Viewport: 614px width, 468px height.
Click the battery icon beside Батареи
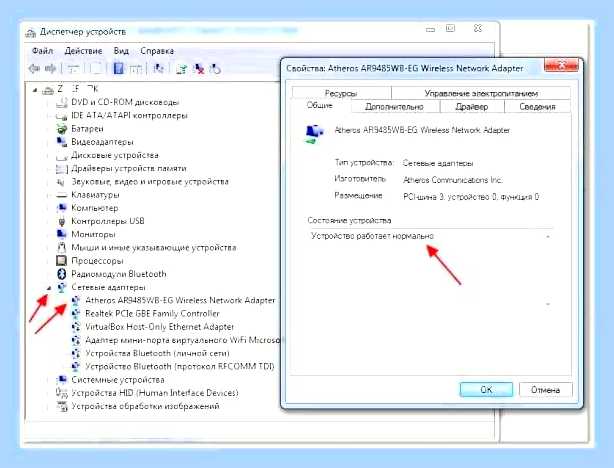(x=61, y=128)
